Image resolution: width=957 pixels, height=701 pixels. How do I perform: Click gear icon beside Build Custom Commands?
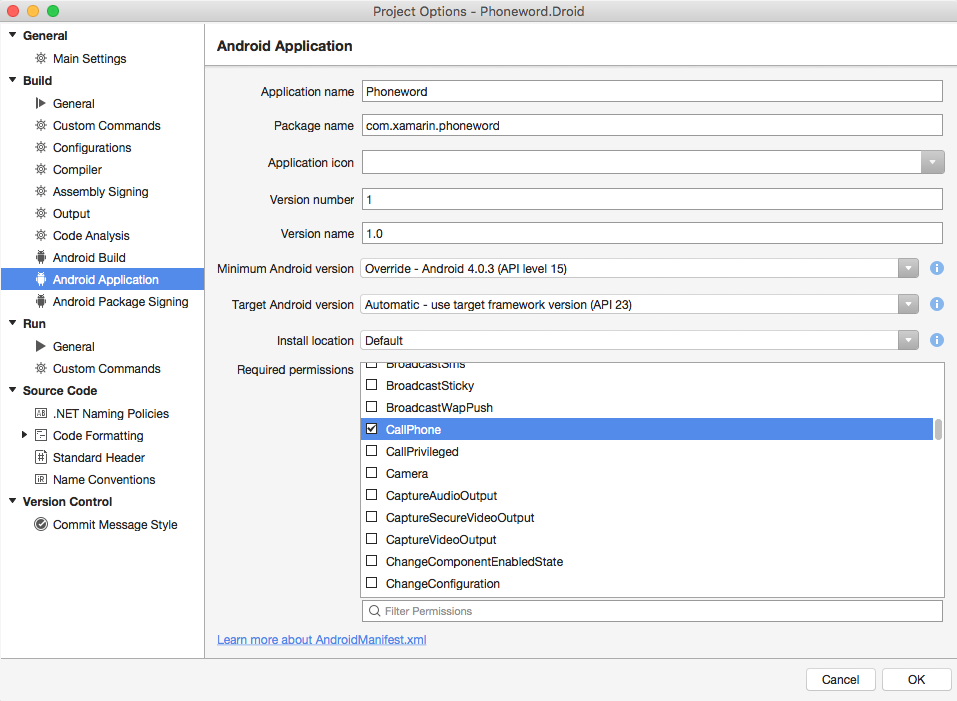point(41,126)
